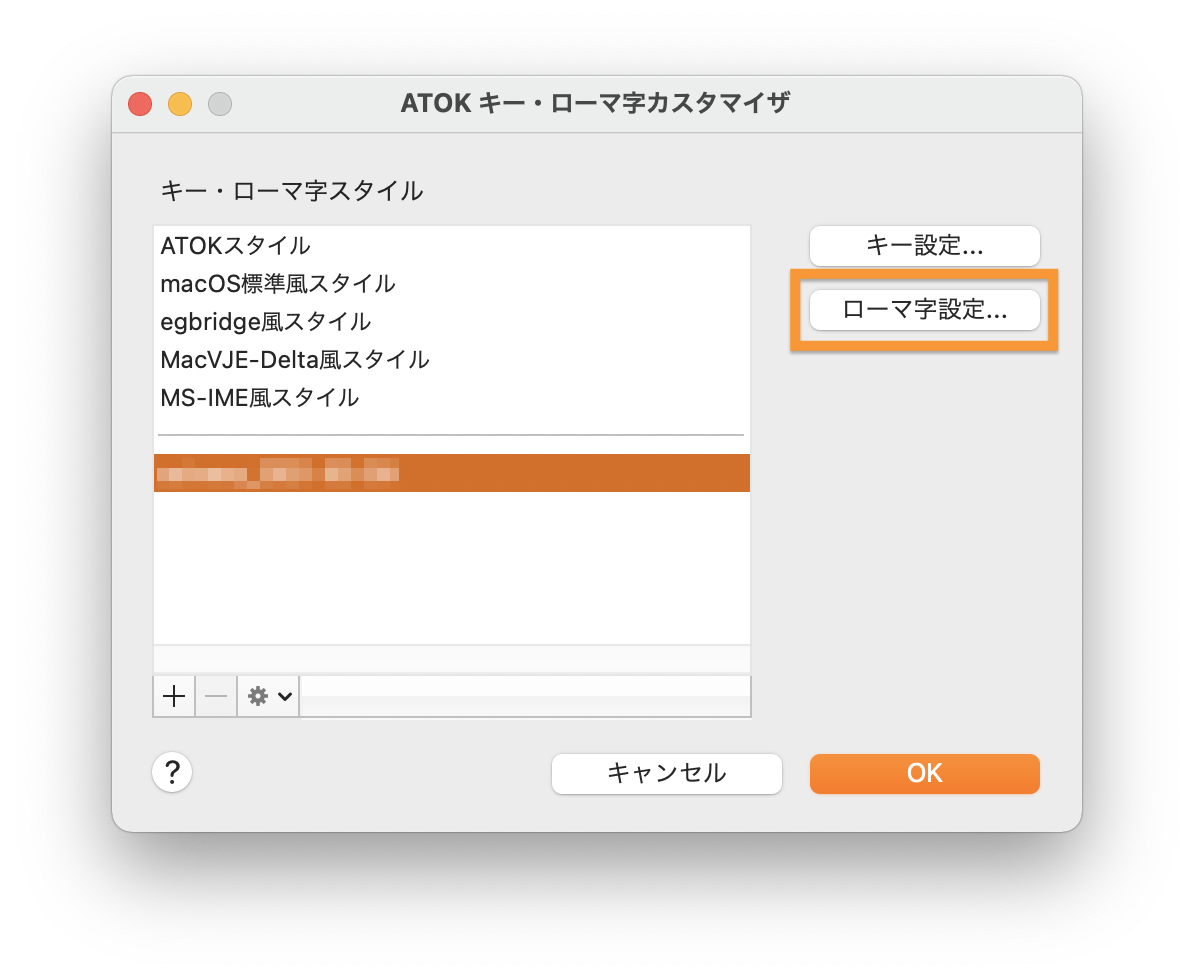Image resolution: width=1194 pixels, height=980 pixels.
Task: Click the minus button below the list
Action: click(215, 696)
